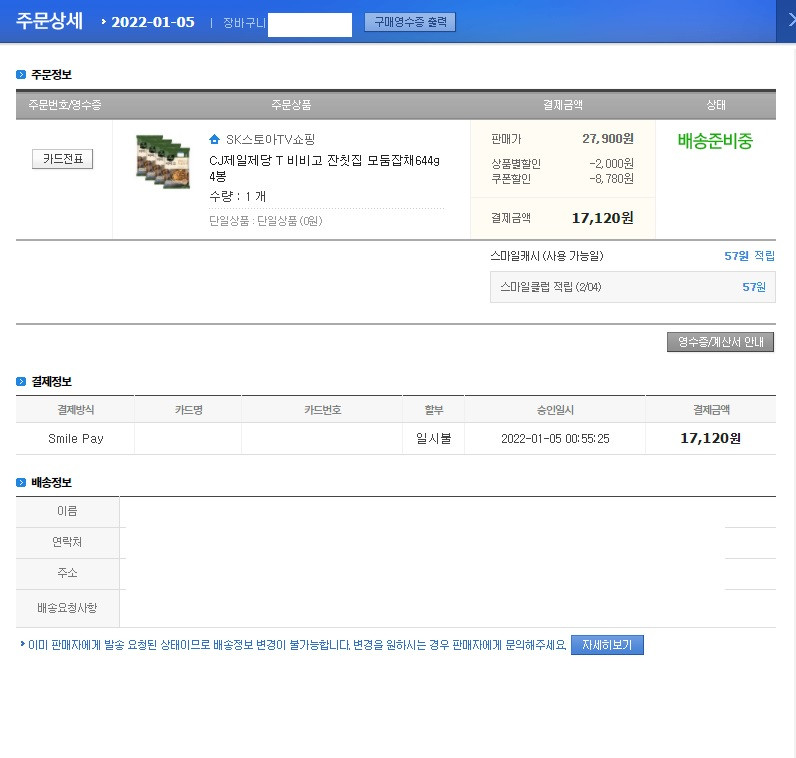Click the 주문정보 section arrow icon
Viewport: 796px width, 758px height.
click(21, 75)
